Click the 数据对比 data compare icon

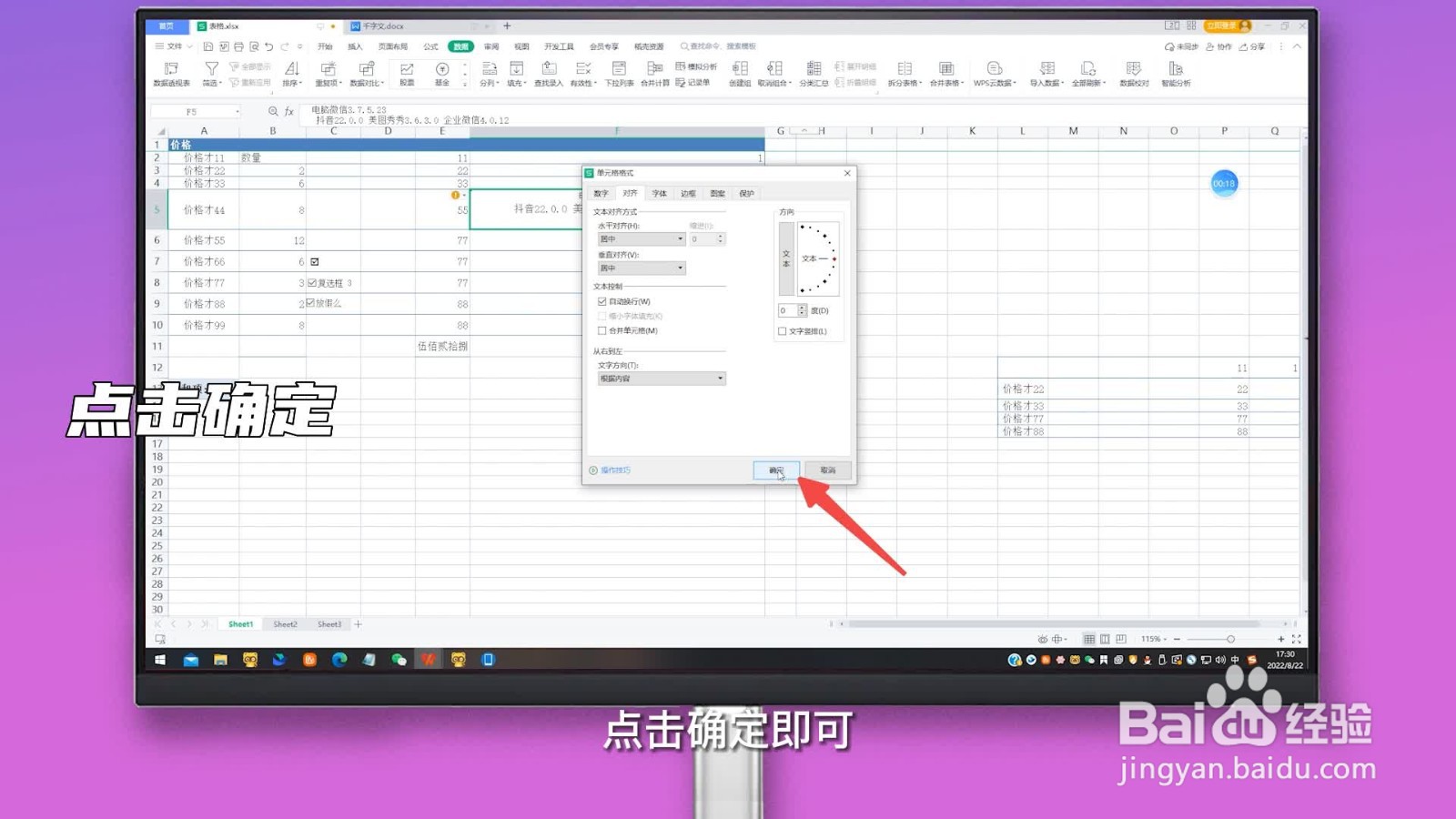click(367, 69)
